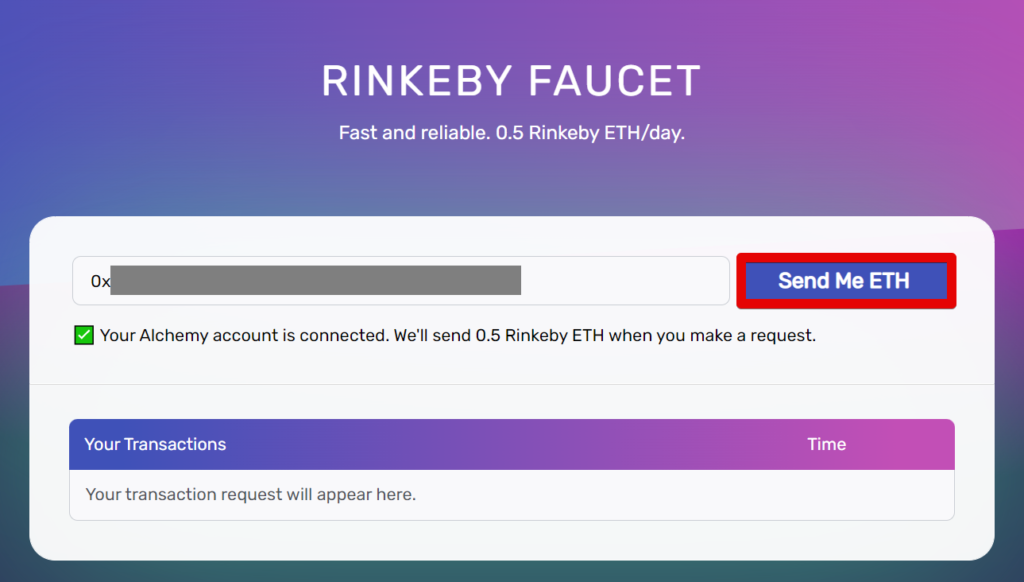Screen dimensions: 1024x582
Task: Click "when you make a request" text
Action: (712, 336)
